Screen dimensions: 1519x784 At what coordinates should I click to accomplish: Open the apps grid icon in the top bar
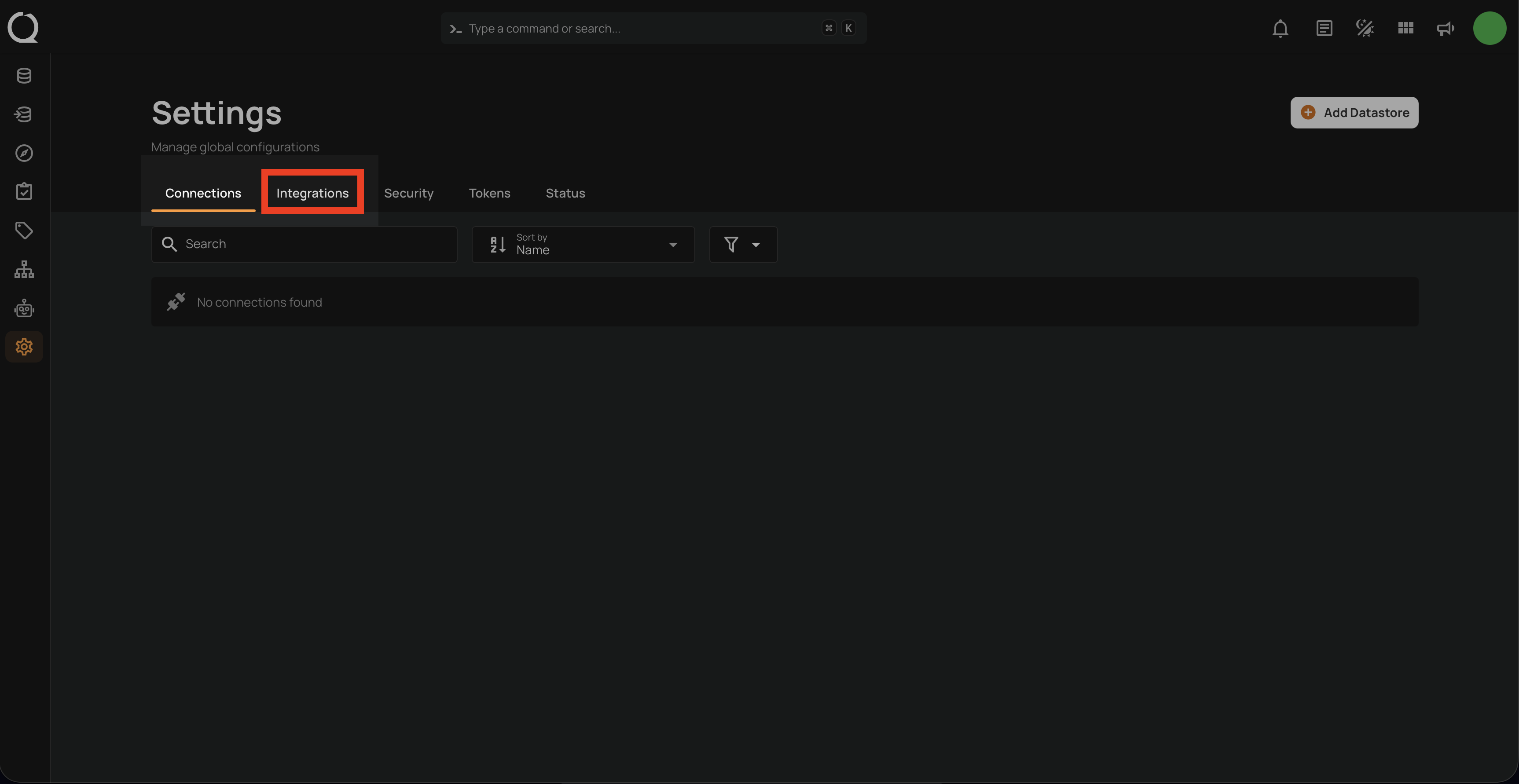pos(1405,28)
